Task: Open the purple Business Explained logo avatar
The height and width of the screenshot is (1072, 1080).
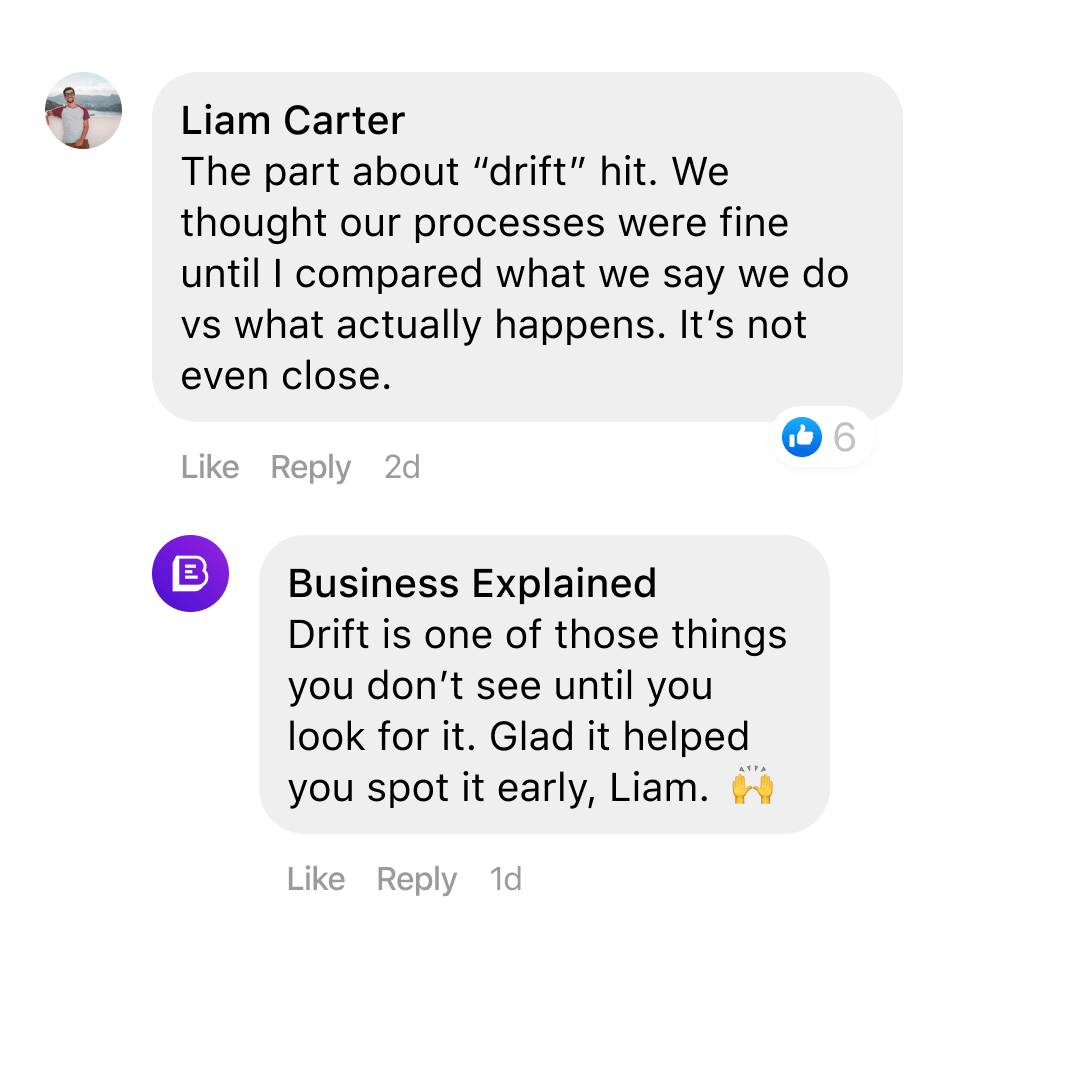Action: click(x=190, y=574)
